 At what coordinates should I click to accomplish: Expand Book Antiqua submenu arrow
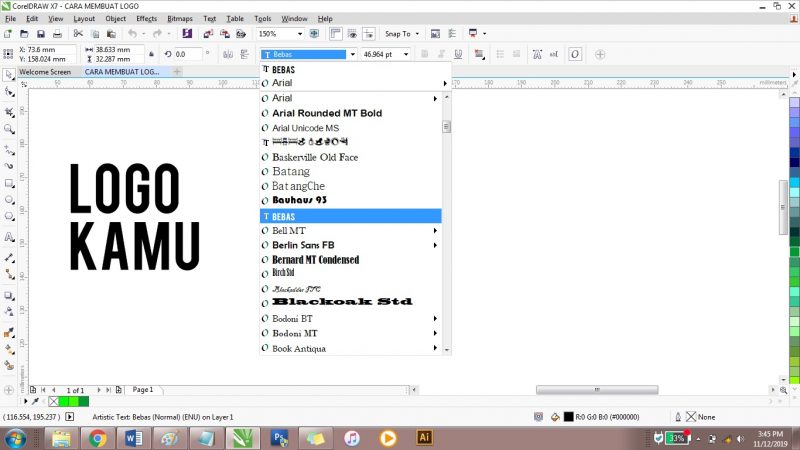(435, 348)
